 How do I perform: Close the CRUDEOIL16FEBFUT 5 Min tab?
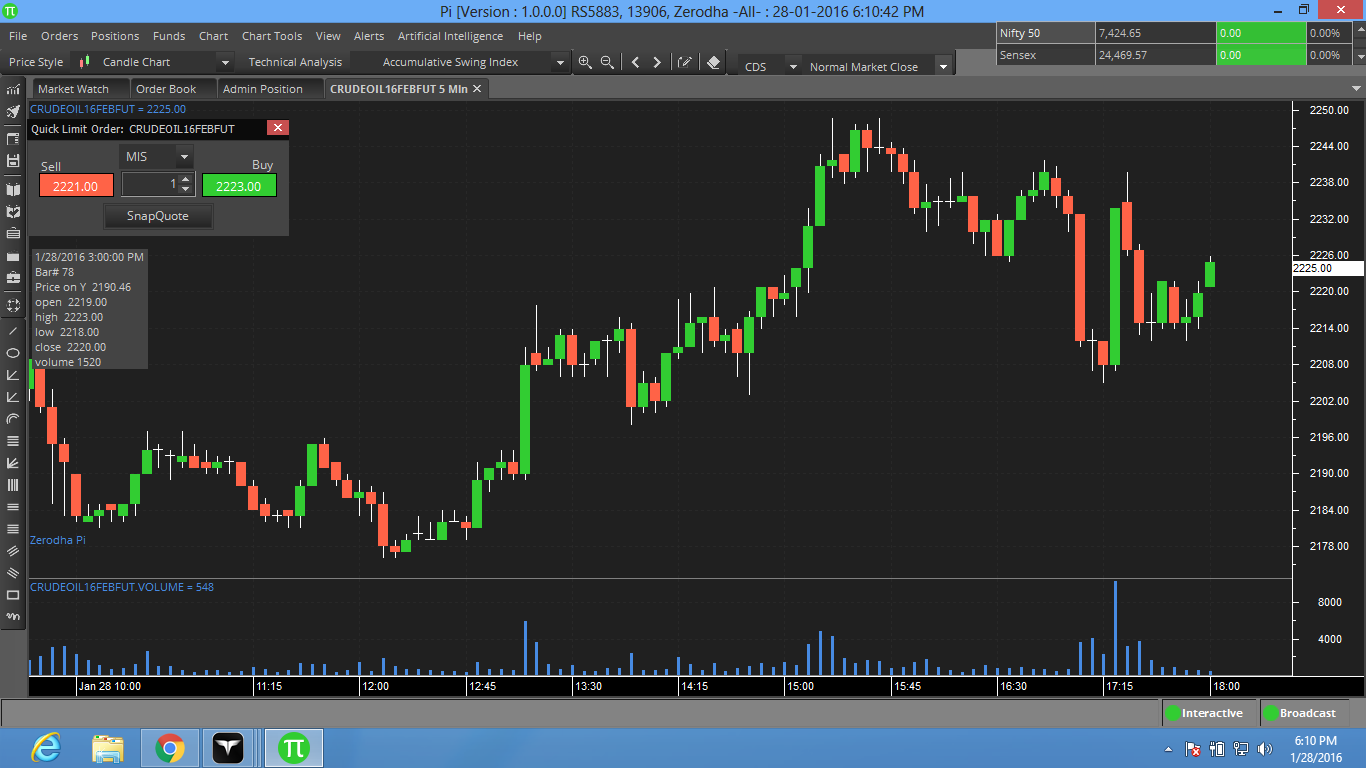[477, 89]
